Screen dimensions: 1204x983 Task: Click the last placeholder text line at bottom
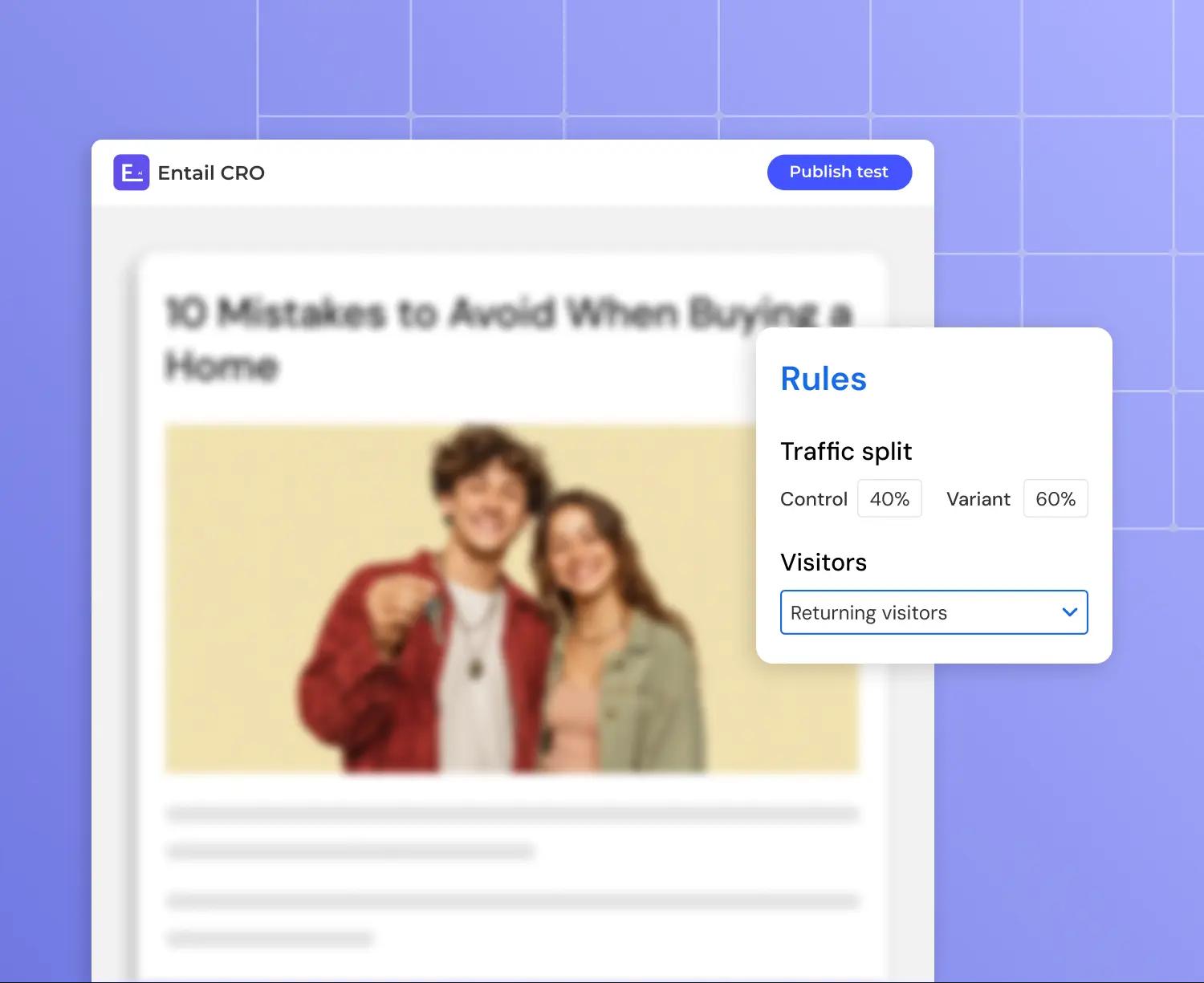click(x=270, y=938)
